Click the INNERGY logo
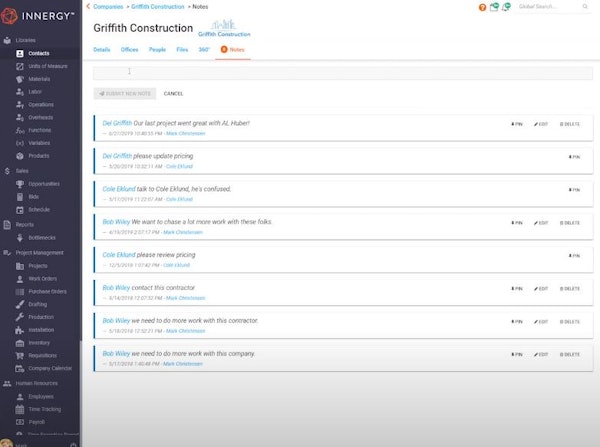The width and height of the screenshot is (600, 447). [x=37, y=16]
